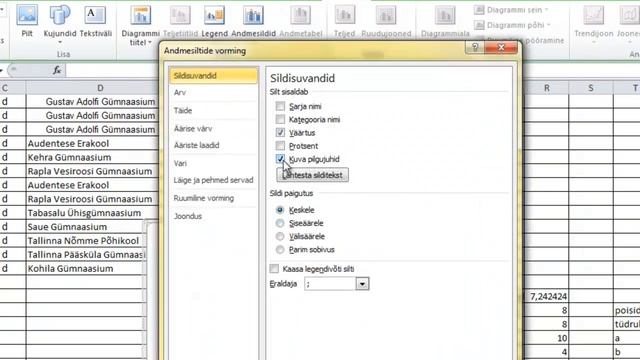
Task: Enable the Protsent checkbox
Action: [280, 146]
